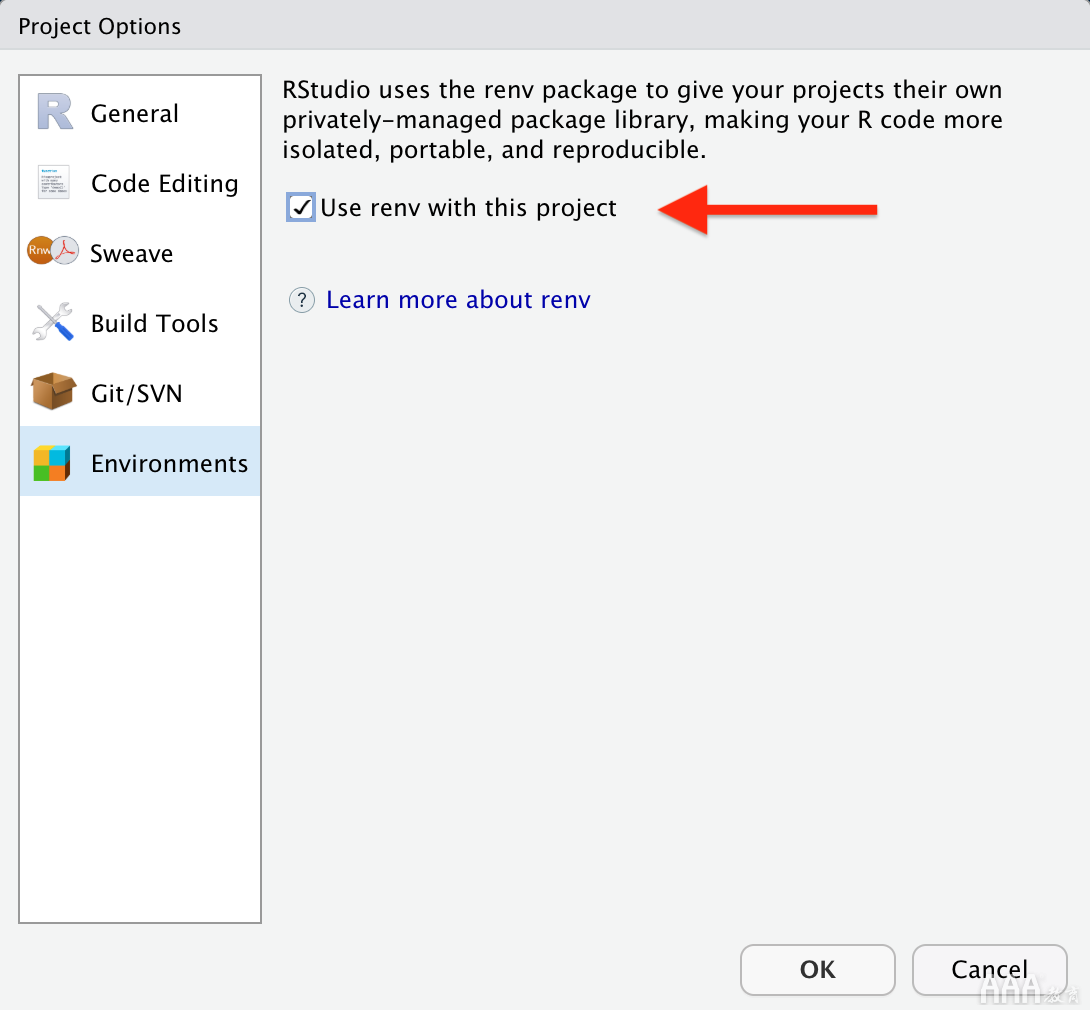Viewport: 1090px width, 1010px height.
Task: Click the question mark help icon
Action: coord(302,300)
